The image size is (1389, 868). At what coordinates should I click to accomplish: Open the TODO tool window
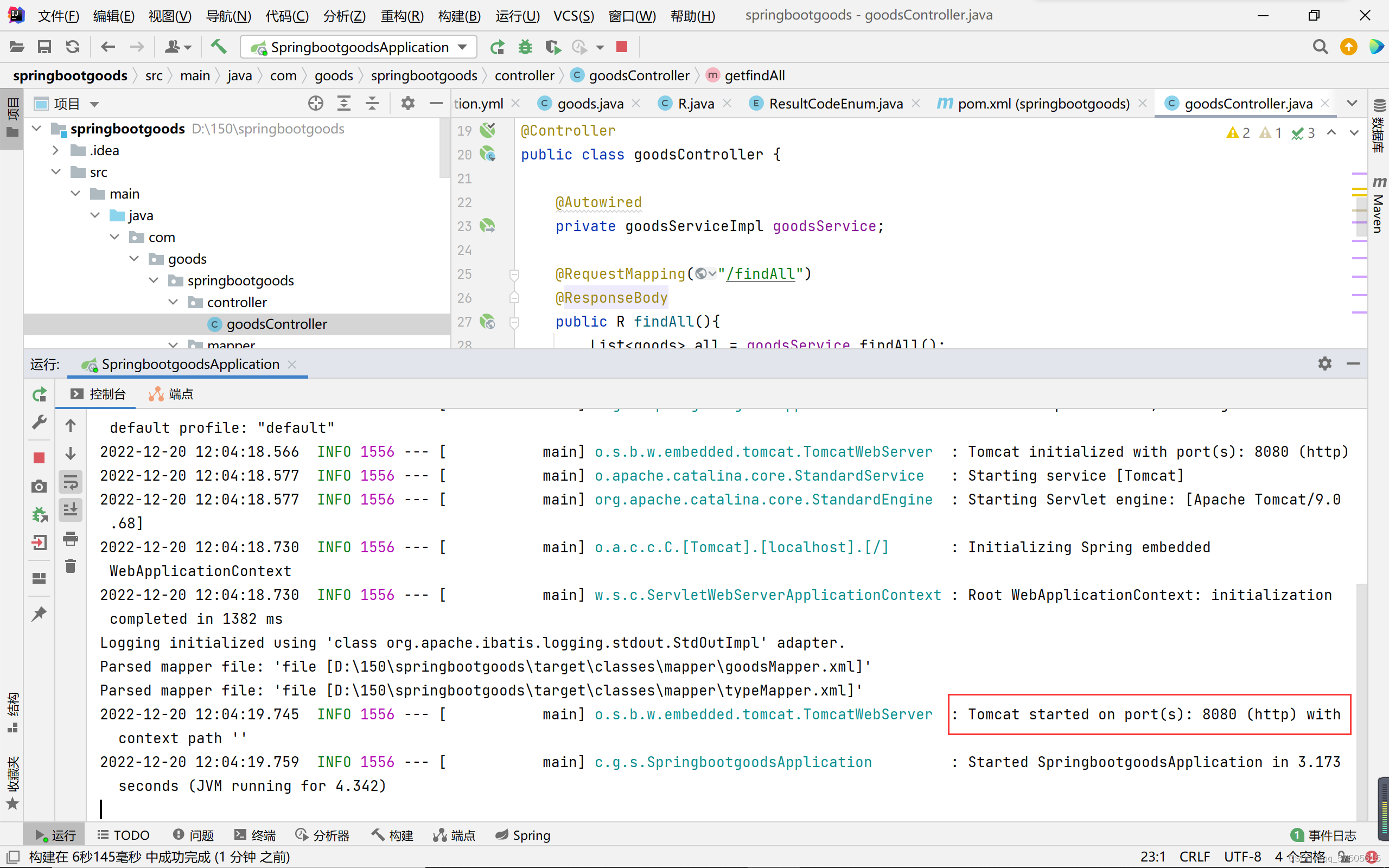pyautogui.click(x=123, y=835)
